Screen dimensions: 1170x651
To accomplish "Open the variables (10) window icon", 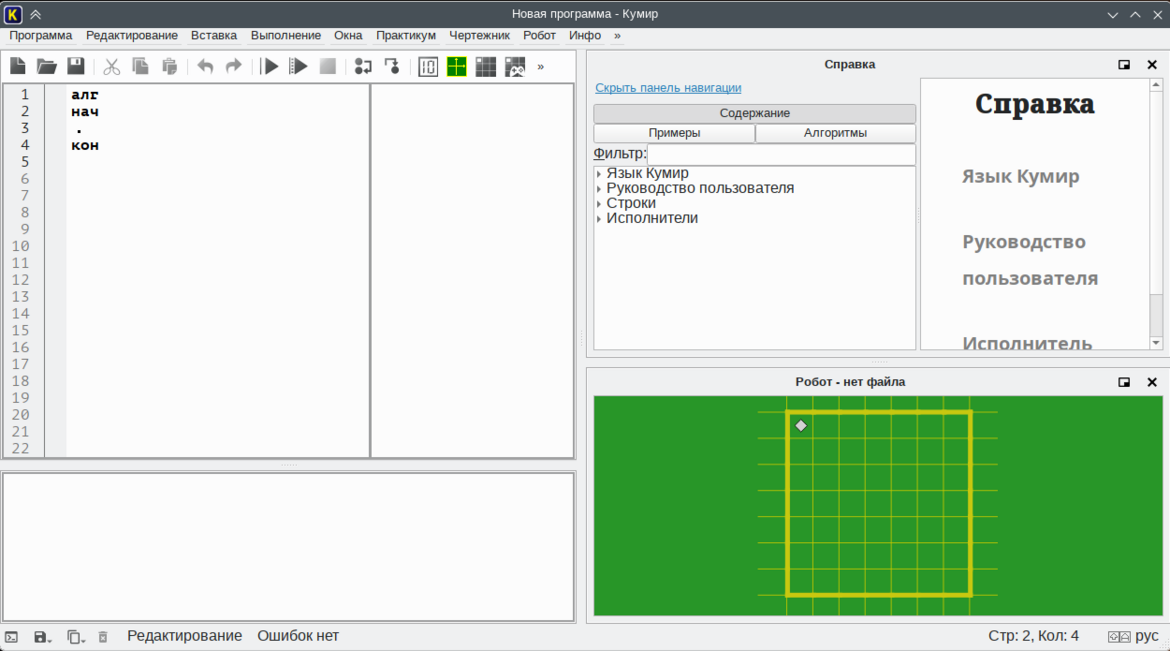I will pos(428,66).
